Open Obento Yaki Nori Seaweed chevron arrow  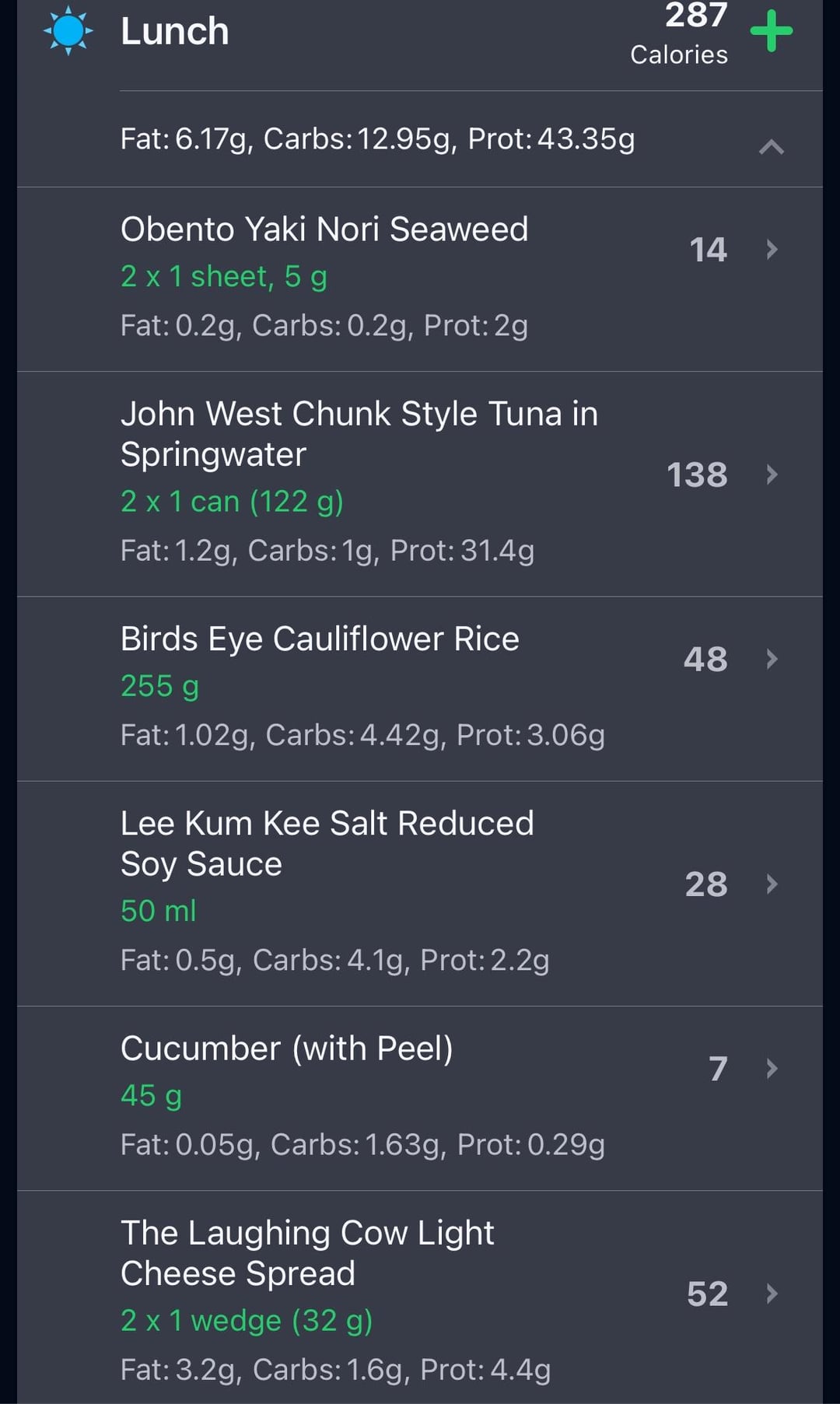pyautogui.click(x=772, y=249)
